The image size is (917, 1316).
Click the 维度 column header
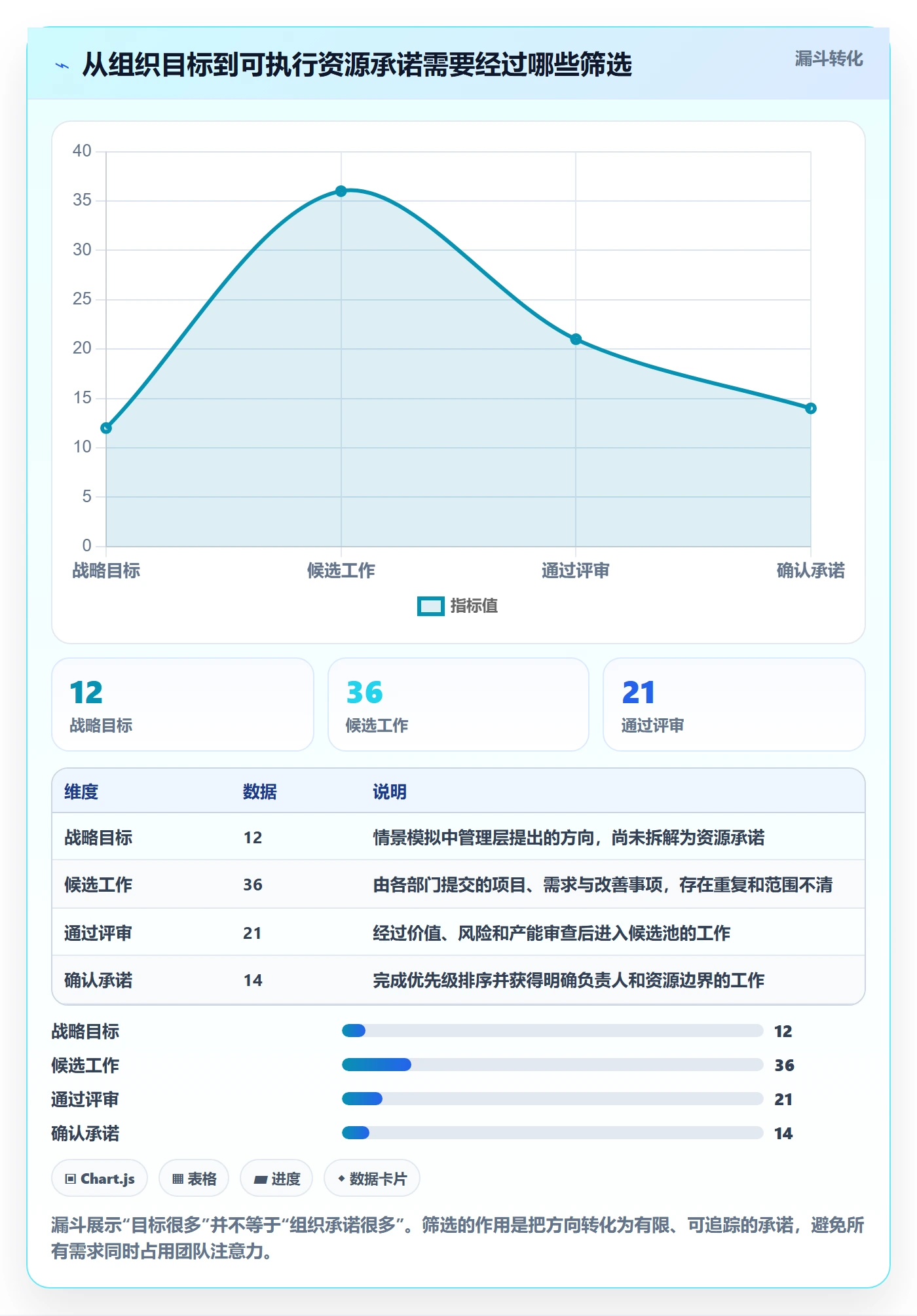click(x=81, y=792)
